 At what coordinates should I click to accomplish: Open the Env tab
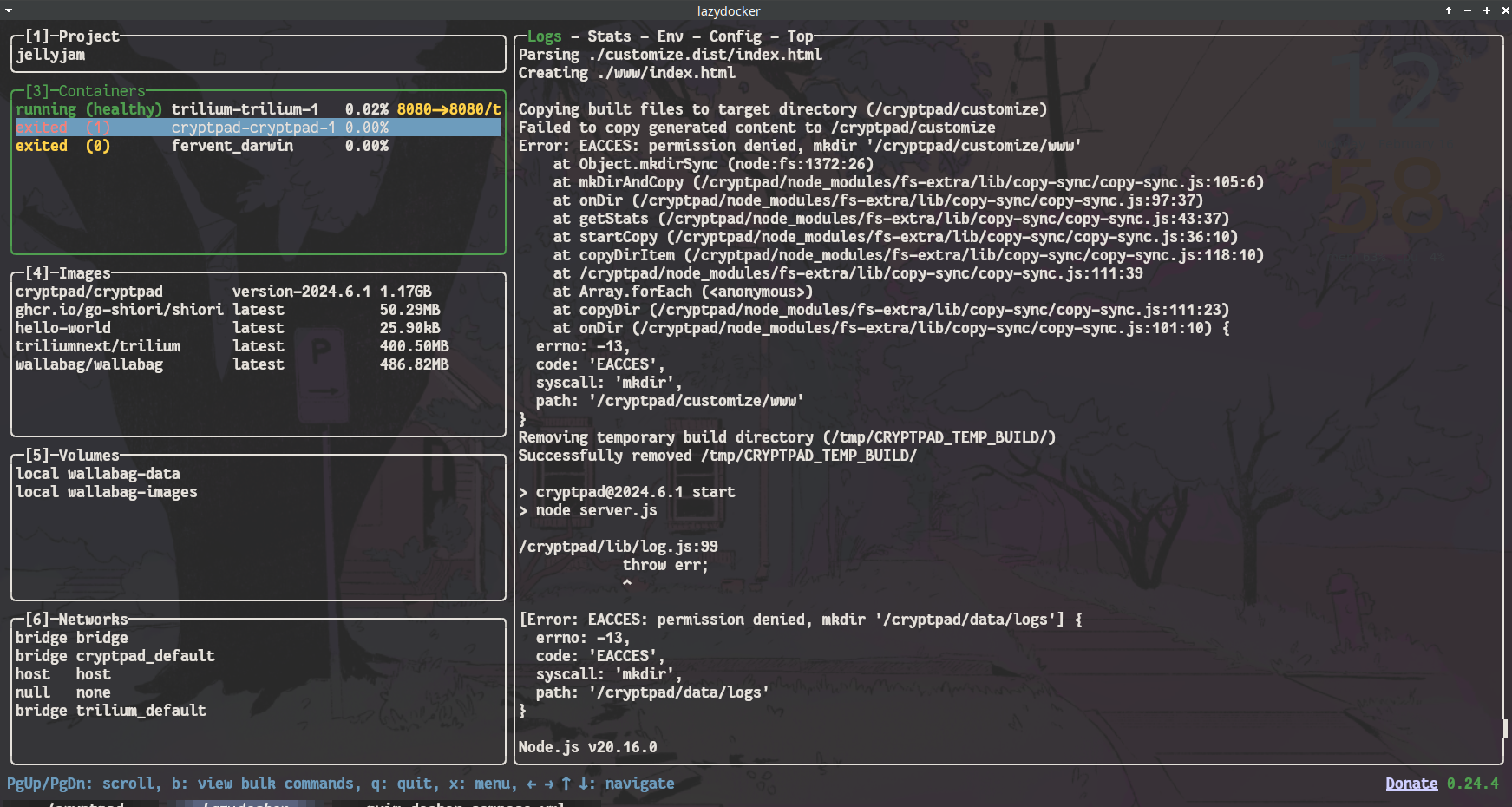670,36
